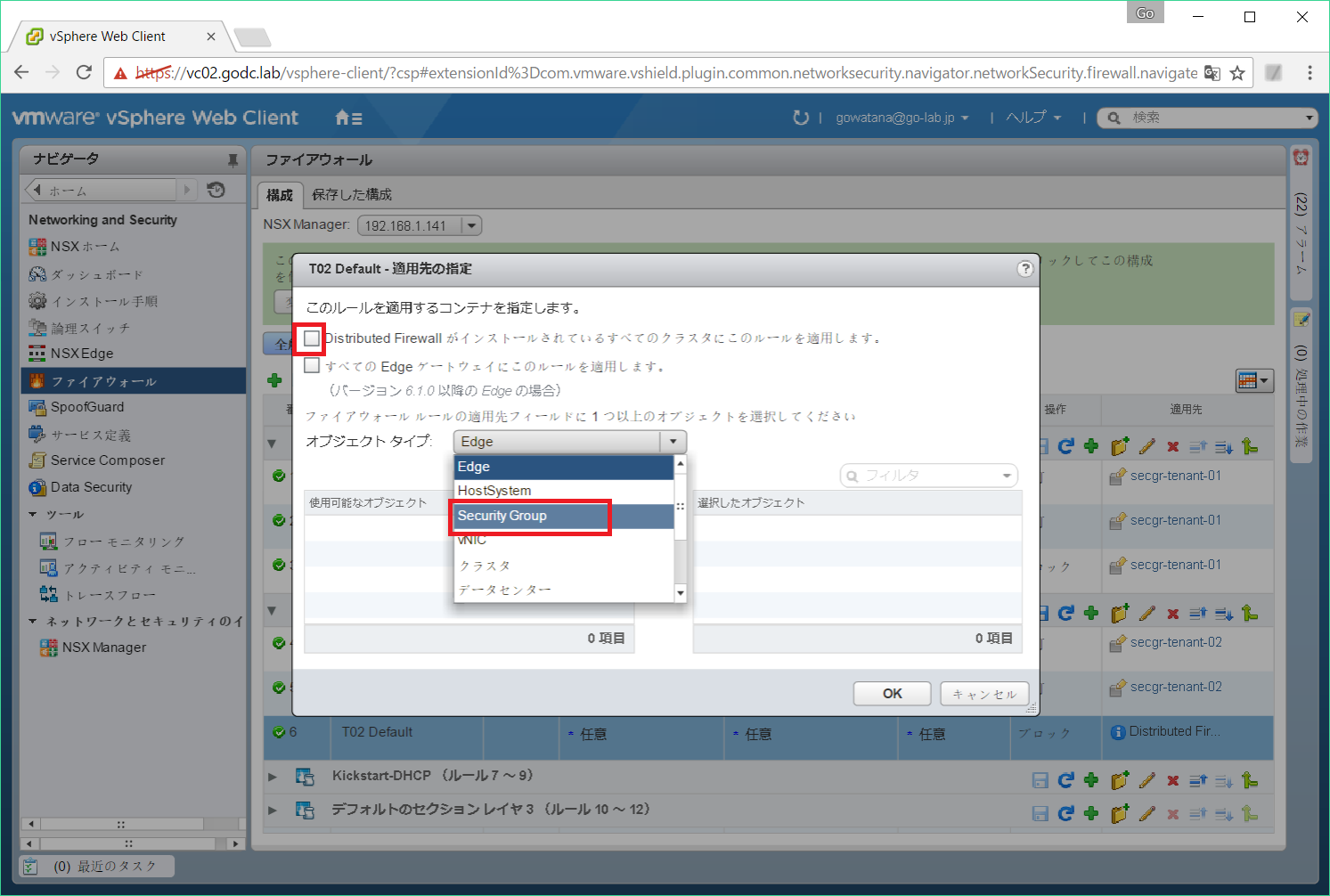Refresh the デフォルトのセクション レイヤ 3 section

pos(1065,813)
